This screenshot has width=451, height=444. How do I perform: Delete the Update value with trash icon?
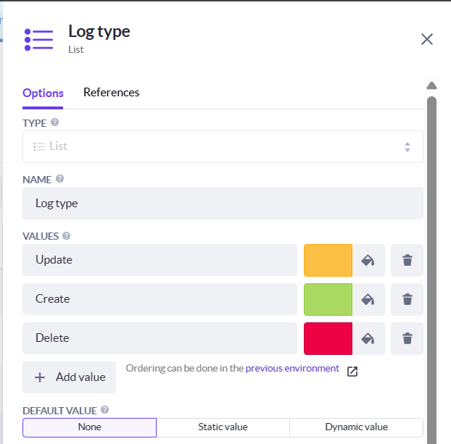click(407, 260)
